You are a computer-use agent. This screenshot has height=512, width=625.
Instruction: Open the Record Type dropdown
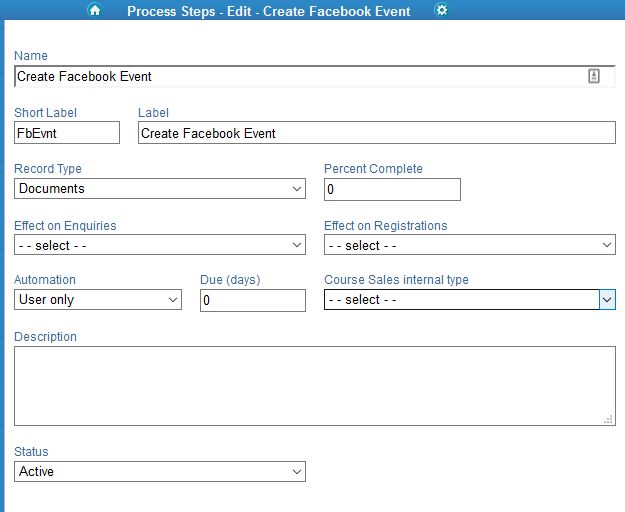tap(160, 188)
